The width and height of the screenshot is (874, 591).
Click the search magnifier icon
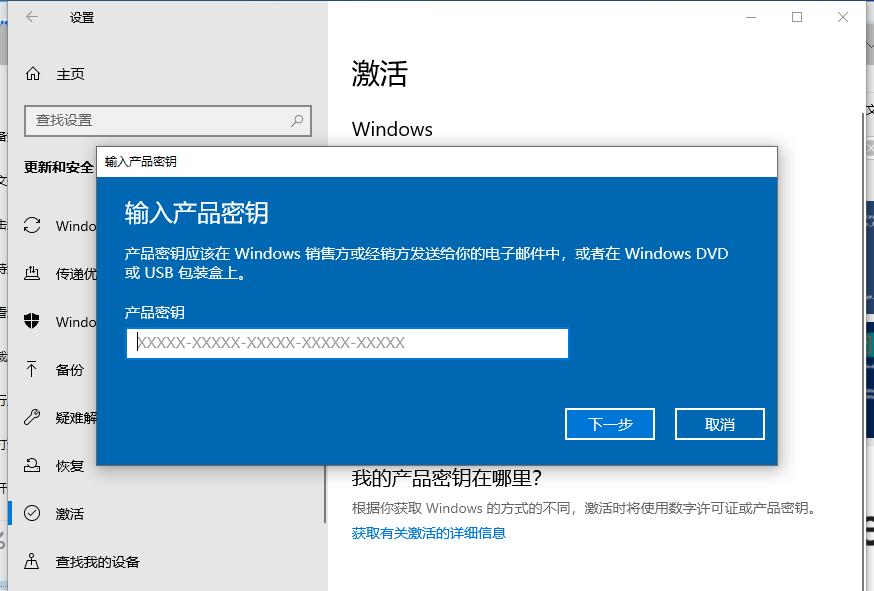tap(297, 120)
